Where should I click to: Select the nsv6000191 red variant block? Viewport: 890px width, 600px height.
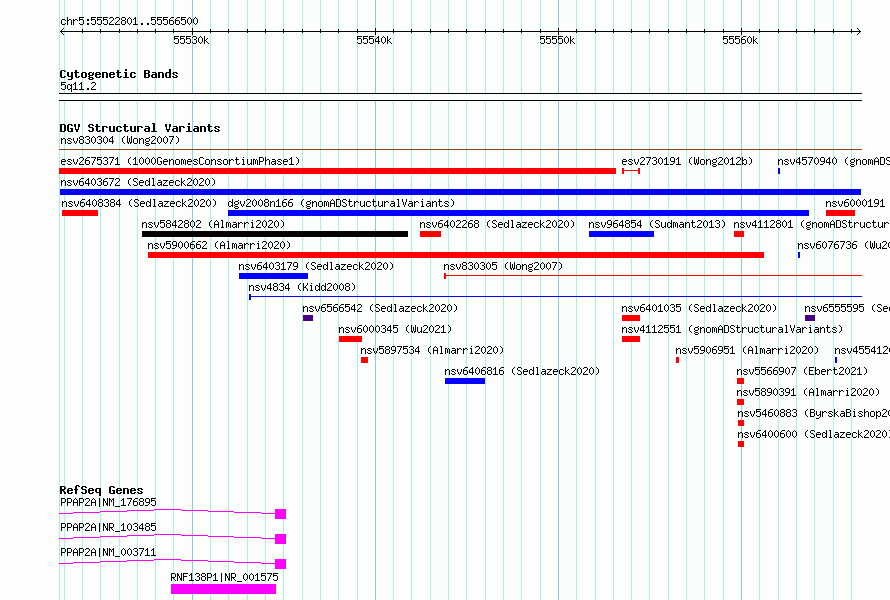click(841, 213)
